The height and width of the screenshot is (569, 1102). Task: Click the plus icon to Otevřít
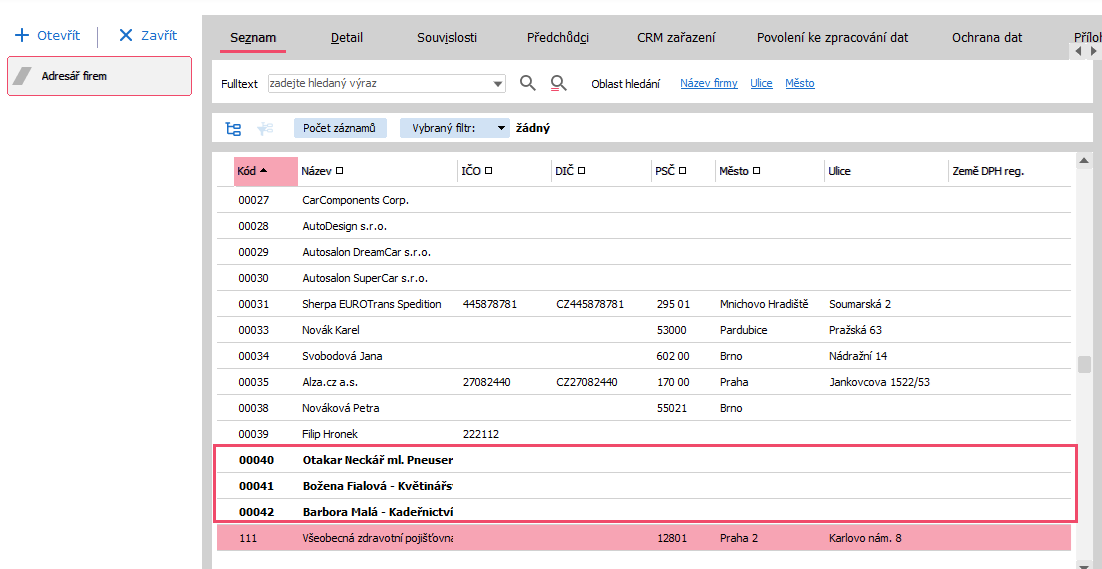pos(22,35)
